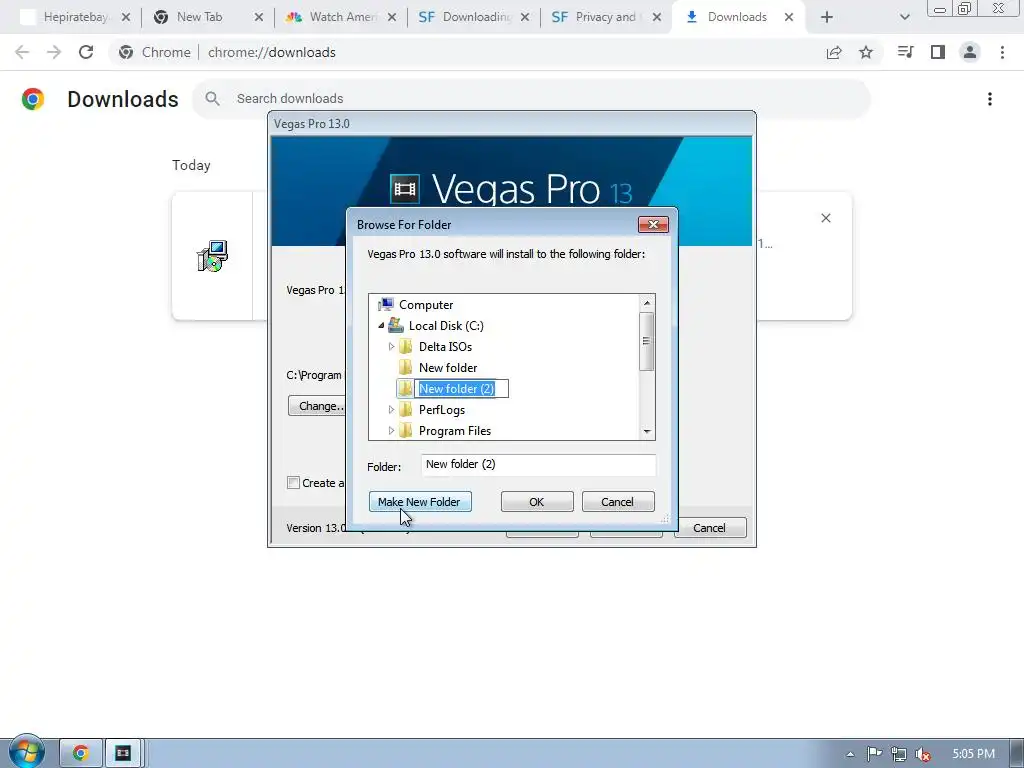Click the New folder (2) rename box
This screenshot has height=768, width=1024.
coord(462,389)
